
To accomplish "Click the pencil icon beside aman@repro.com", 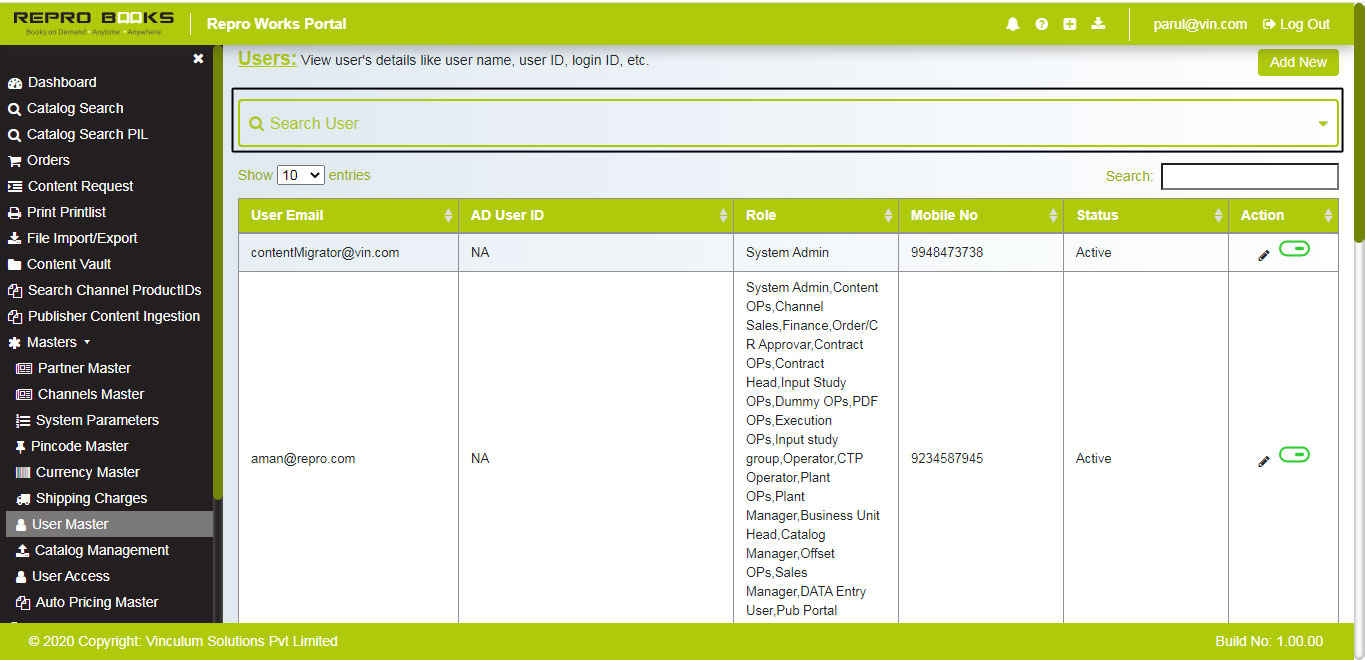I will pos(1263,461).
